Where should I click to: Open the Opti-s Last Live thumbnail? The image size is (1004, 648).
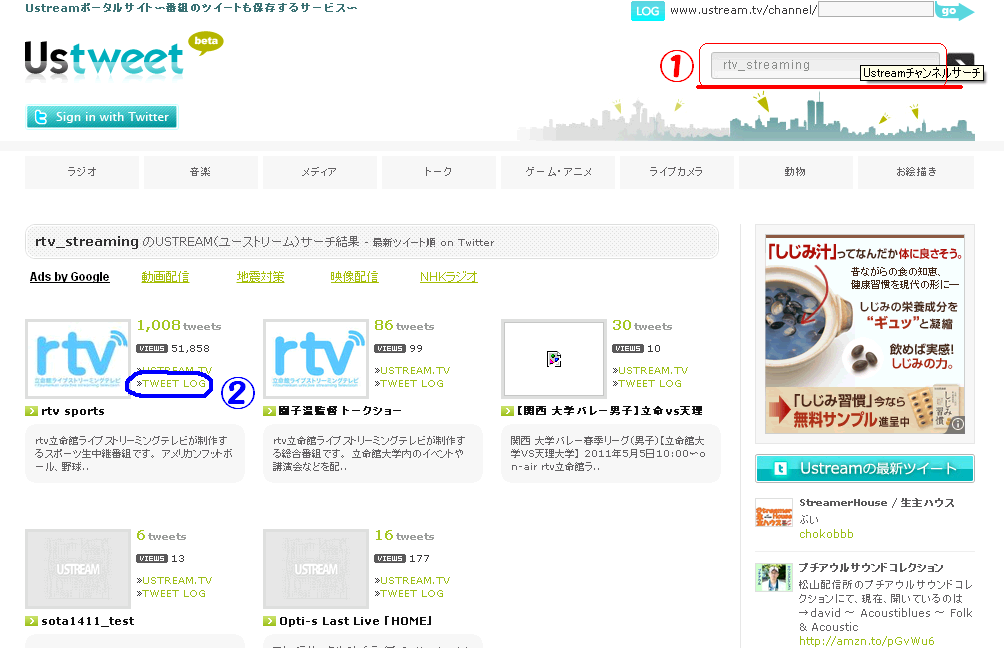coord(316,569)
